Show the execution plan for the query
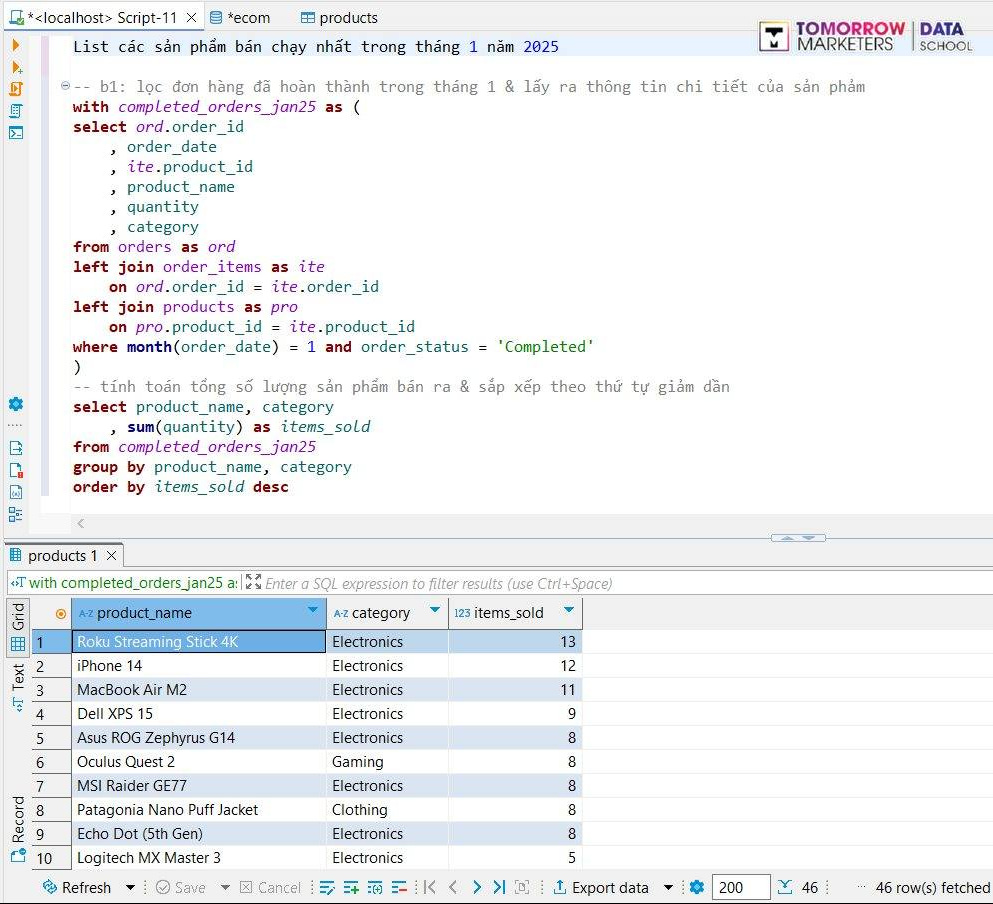The height and width of the screenshot is (904, 993). [16, 111]
